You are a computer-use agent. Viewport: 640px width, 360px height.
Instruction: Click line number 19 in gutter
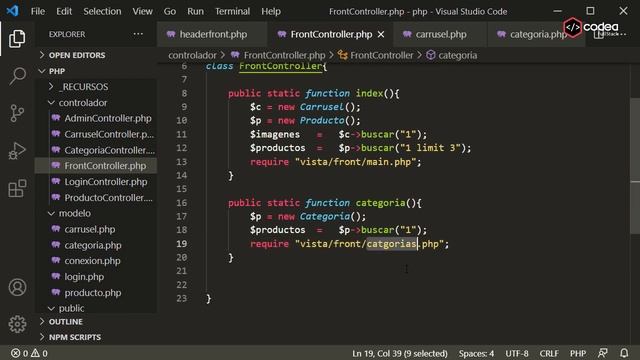[x=182, y=244]
